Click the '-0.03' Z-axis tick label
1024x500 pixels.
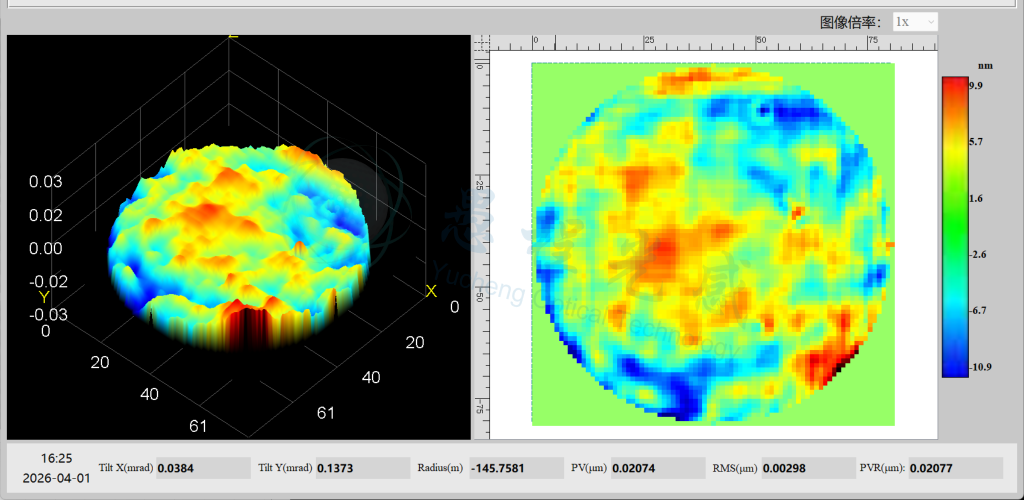[48, 315]
